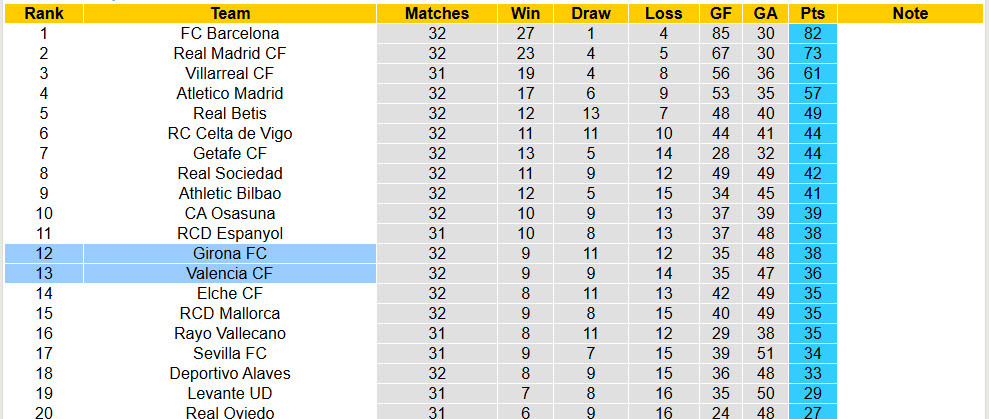
Task: Open the Real Madrid CF team link
Action: click(230, 53)
